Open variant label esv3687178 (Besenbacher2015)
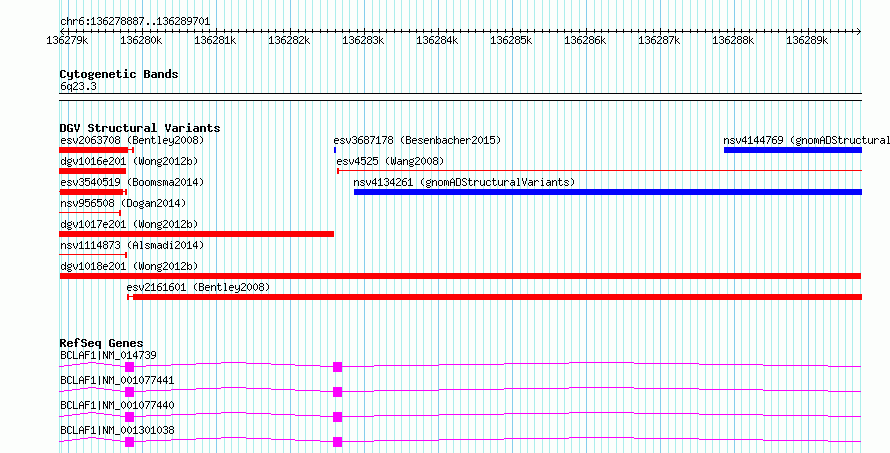This screenshot has width=890, height=453. (417, 140)
